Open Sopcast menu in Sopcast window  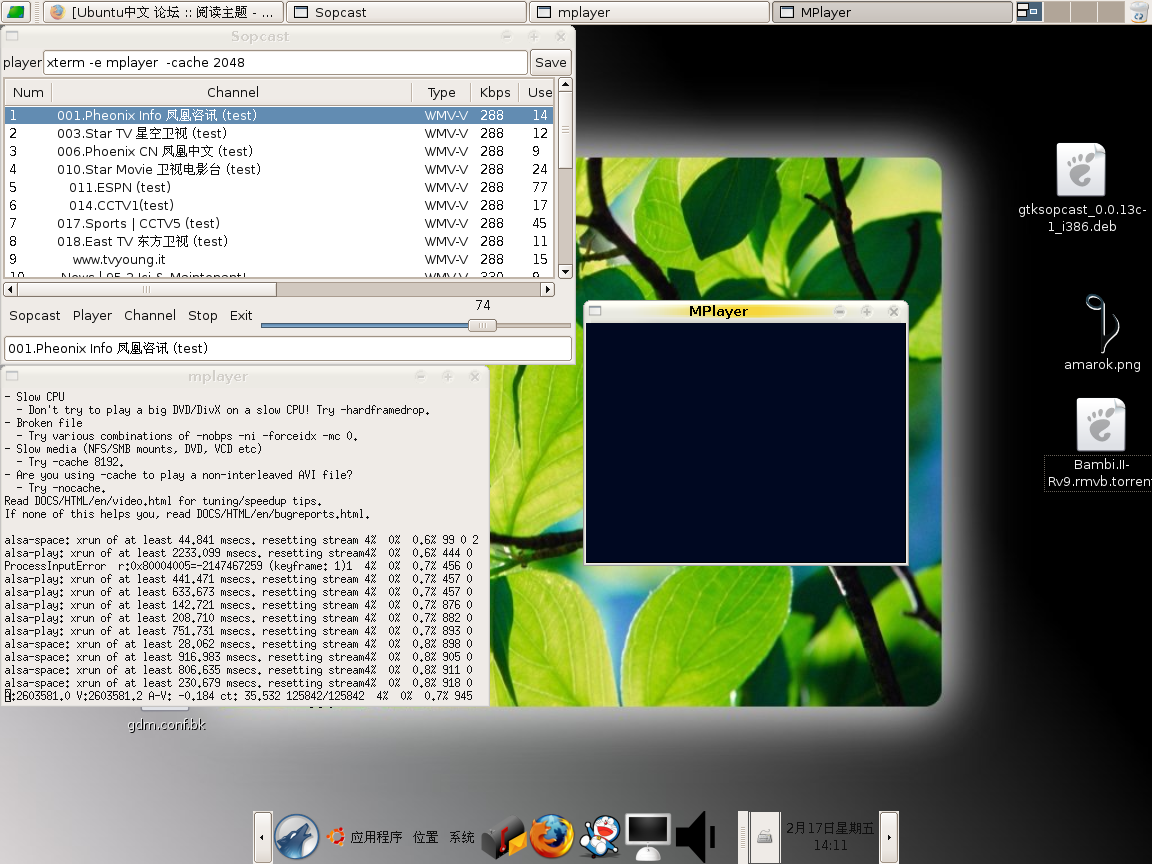pos(35,315)
